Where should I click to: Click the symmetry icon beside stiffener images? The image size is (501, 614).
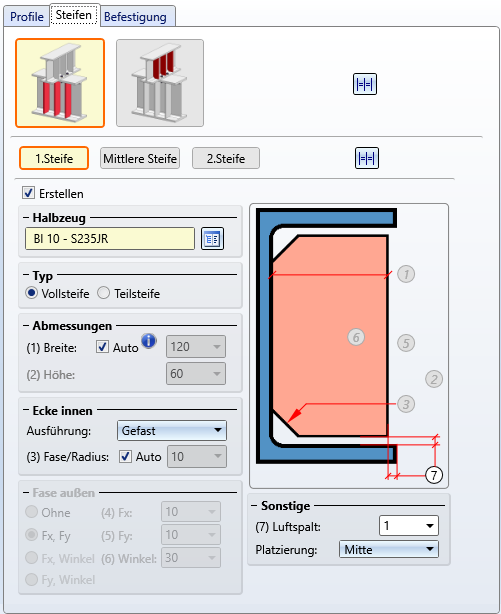365,84
